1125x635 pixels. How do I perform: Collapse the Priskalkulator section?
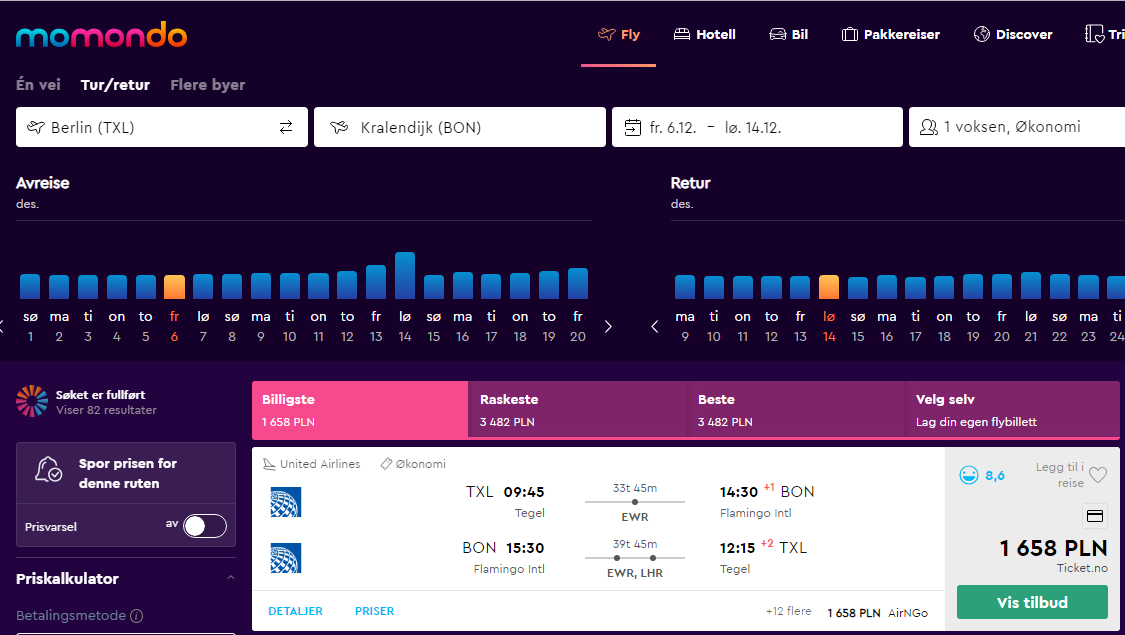[x=230, y=578]
